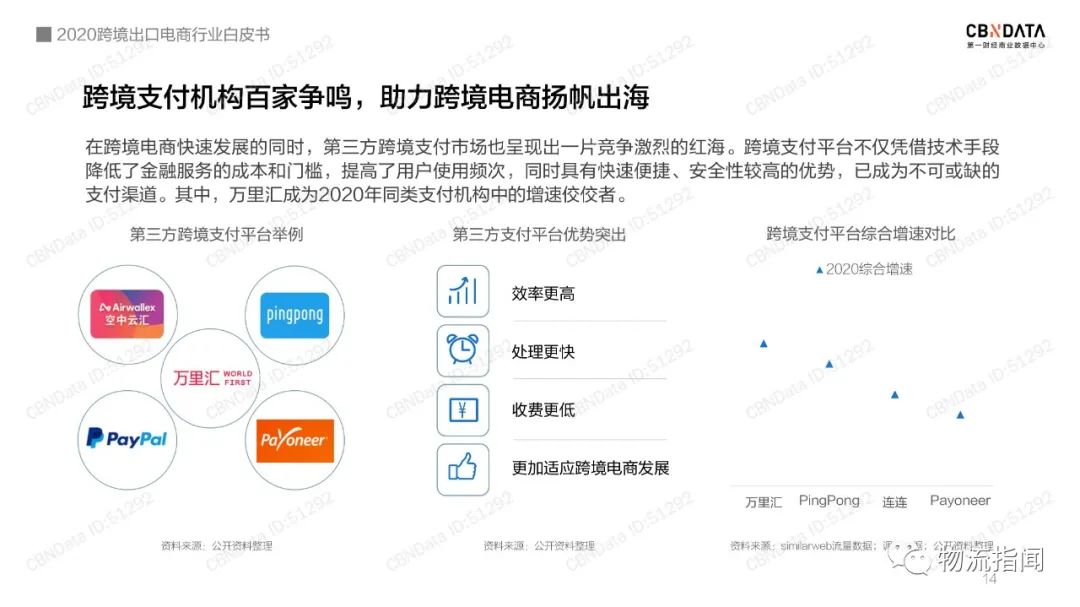Click the bar chart efficiency icon
Image resolution: width=1080 pixels, height=607 pixels.
[463, 291]
